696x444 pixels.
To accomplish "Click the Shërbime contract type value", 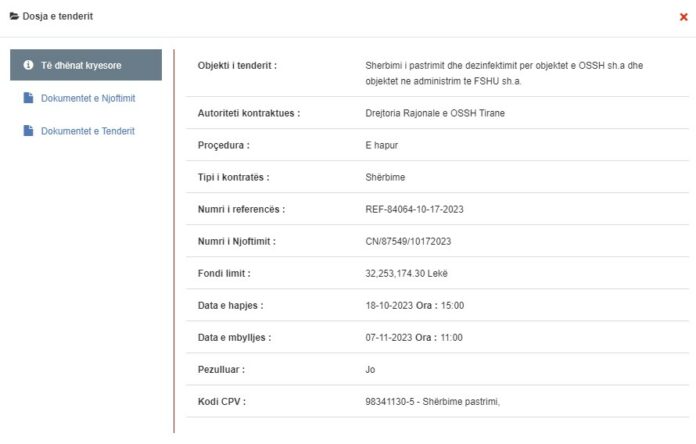I will click(x=387, y=177).
